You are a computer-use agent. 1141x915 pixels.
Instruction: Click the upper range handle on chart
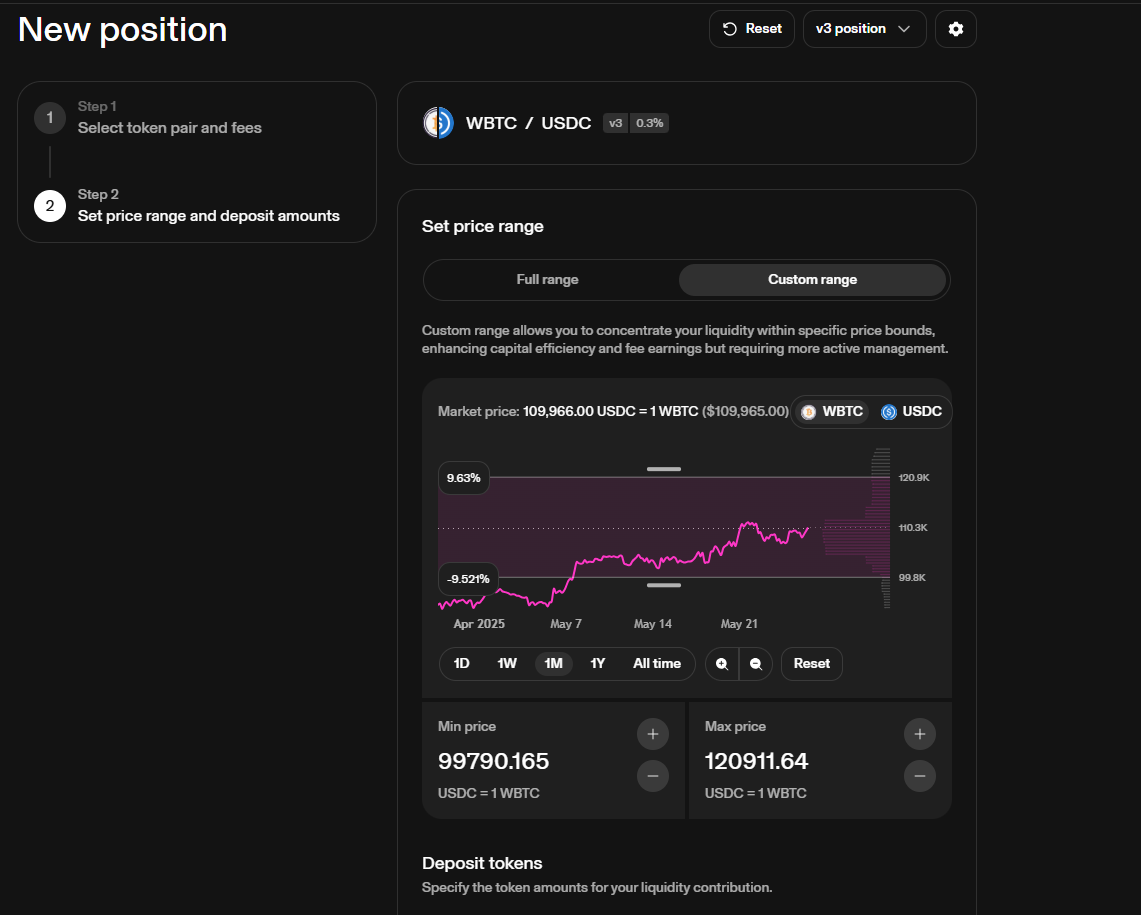pyautogui.click(x=664, y=470)
